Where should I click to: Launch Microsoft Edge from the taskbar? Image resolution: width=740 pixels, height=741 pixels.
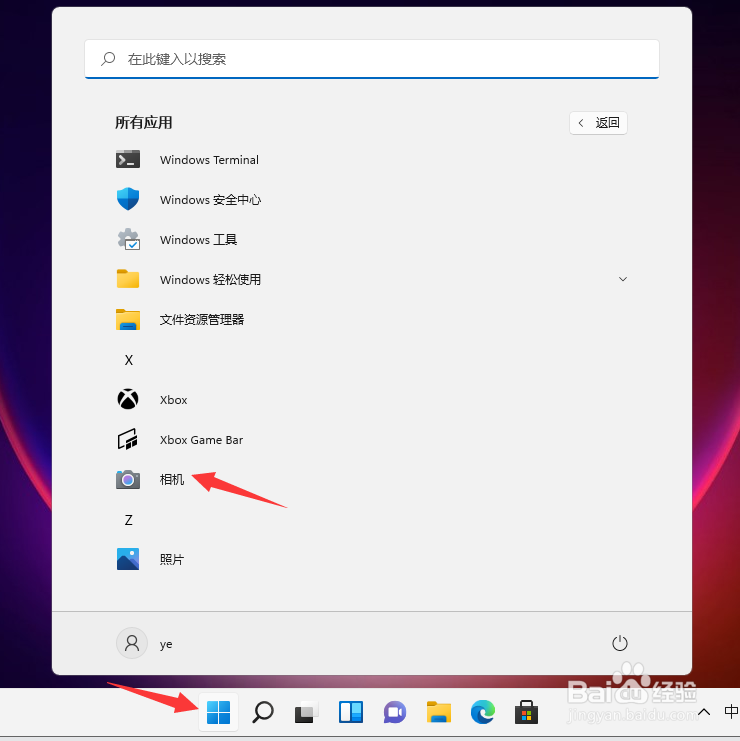[x=482, y=712]
